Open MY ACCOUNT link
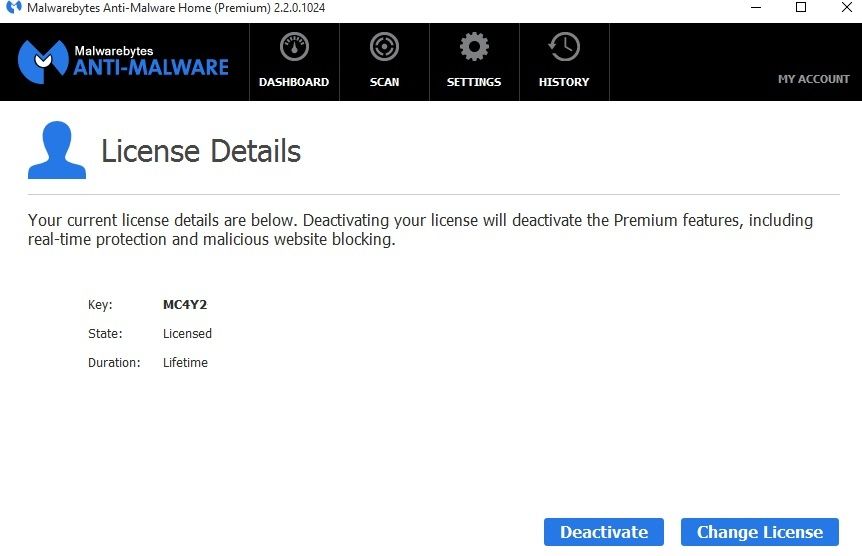Screen dimensions: 862x556 click(814, 79)
